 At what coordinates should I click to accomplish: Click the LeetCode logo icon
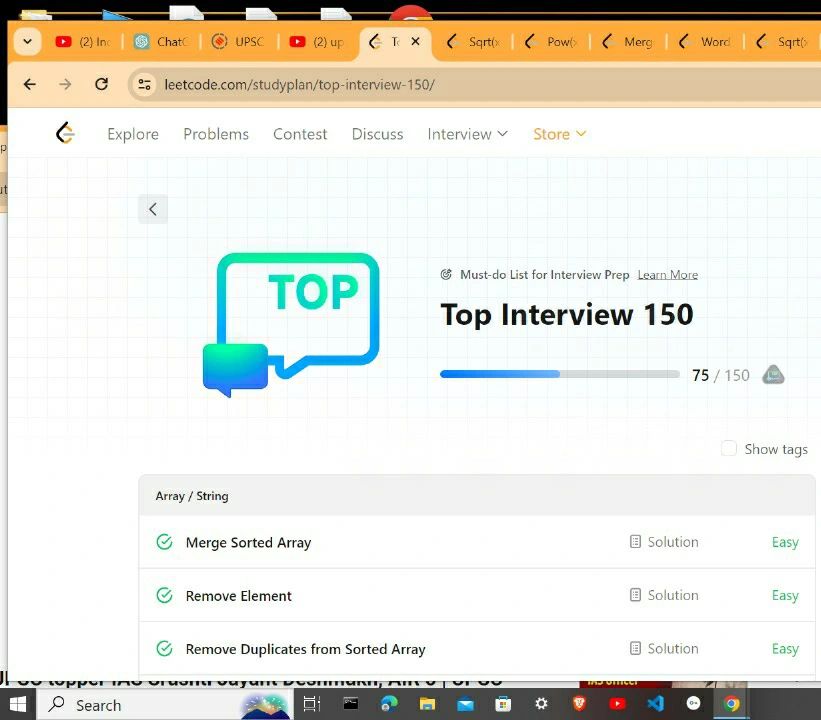(65, 133)
